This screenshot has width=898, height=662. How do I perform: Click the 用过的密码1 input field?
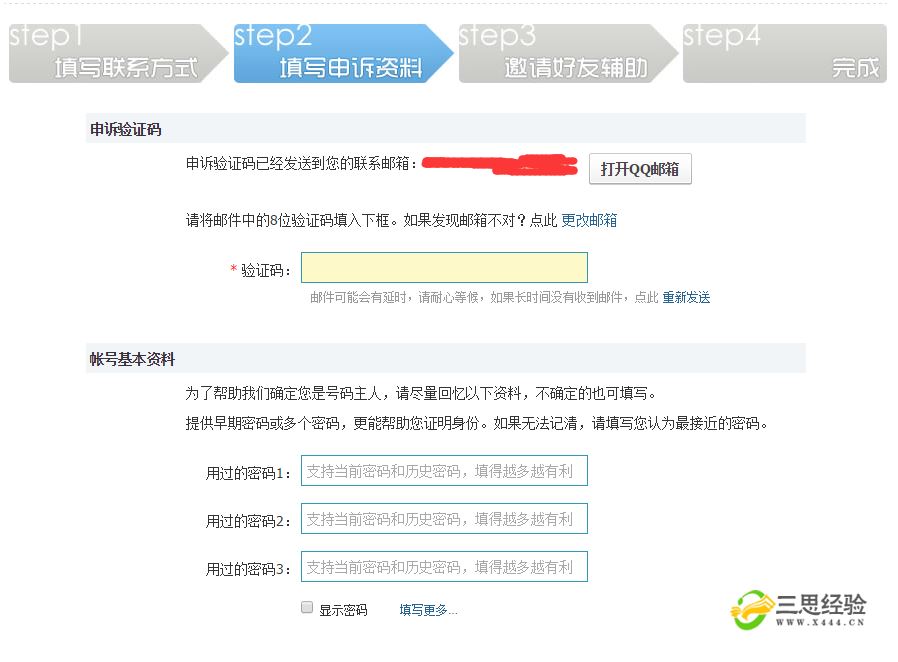click(444, 471)
